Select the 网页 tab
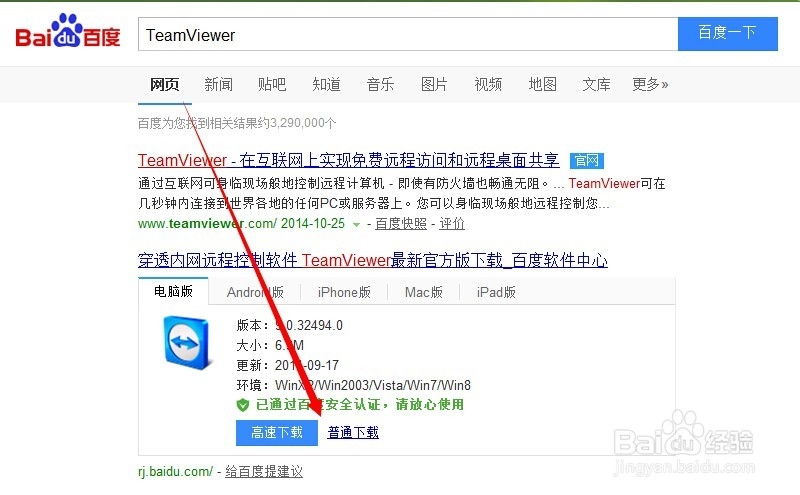800x495 pixels. (164, 84)
